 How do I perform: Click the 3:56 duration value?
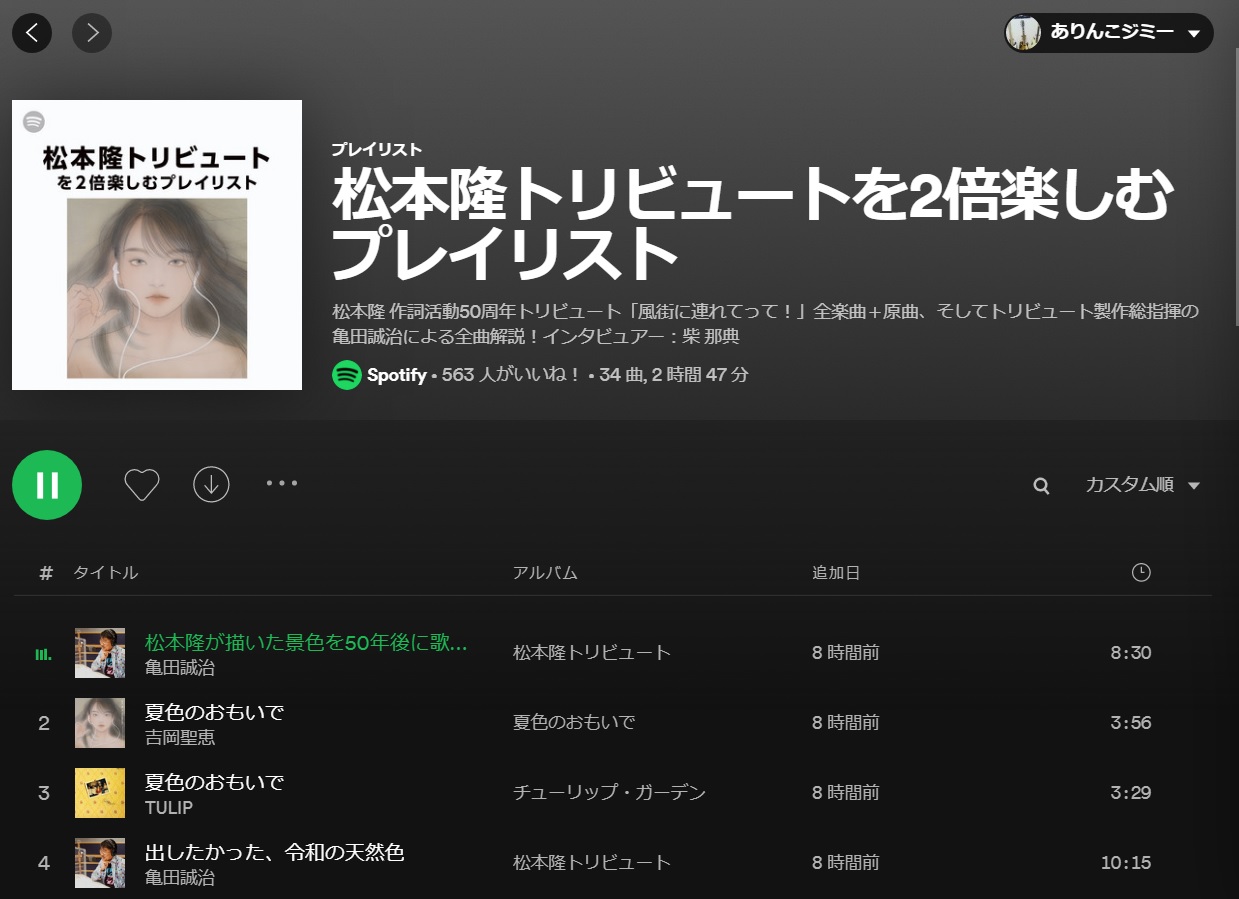[x=1131, y=723]
